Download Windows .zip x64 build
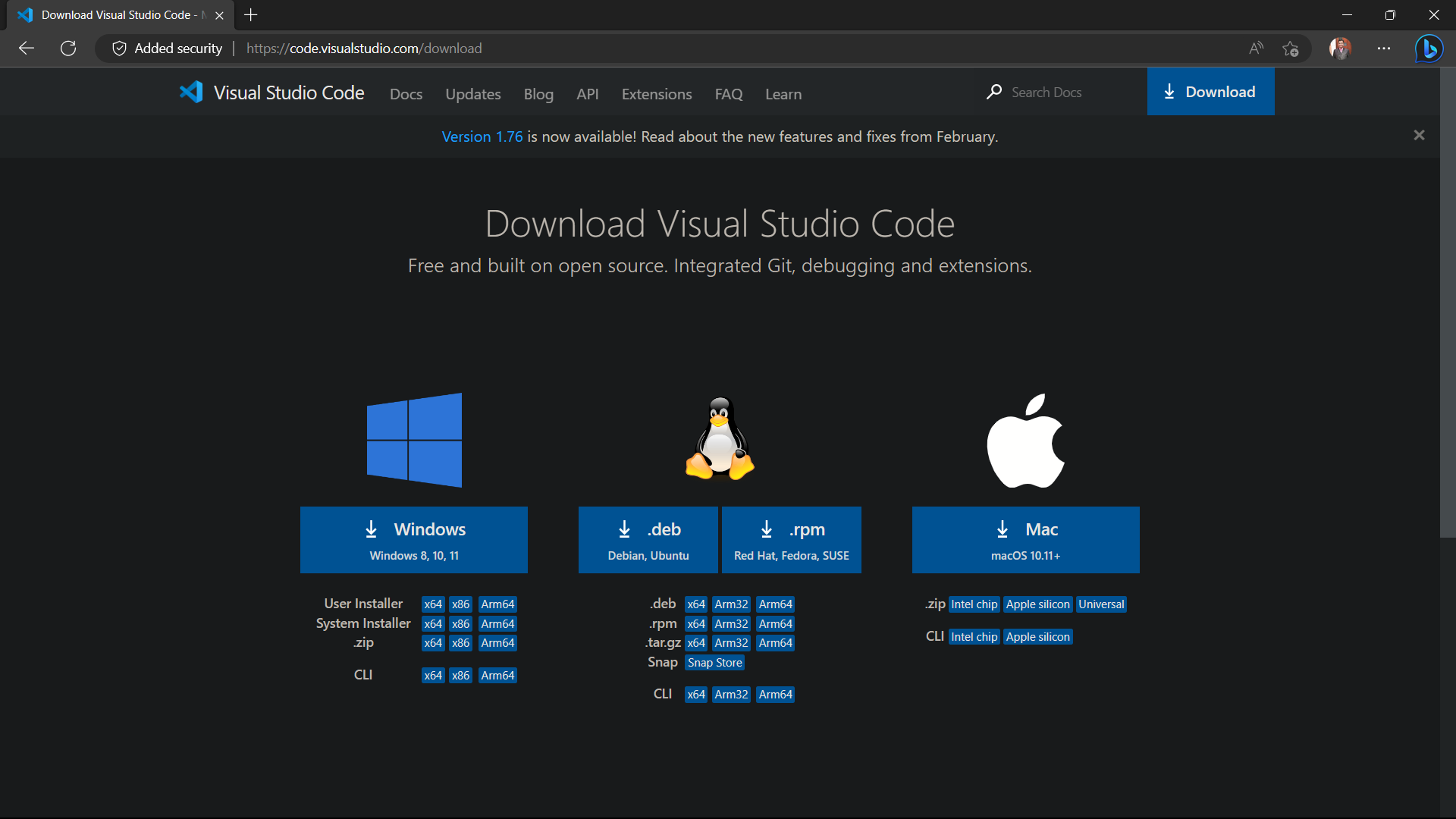The image size is (1456, 819). [x=433, y=643]
